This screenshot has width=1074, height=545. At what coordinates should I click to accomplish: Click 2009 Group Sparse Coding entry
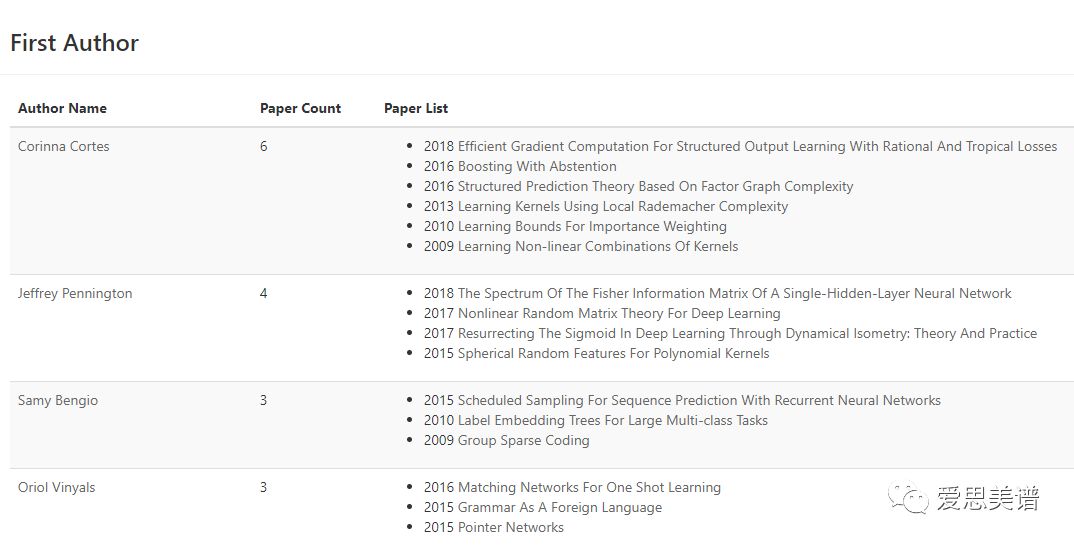point(506,440)
